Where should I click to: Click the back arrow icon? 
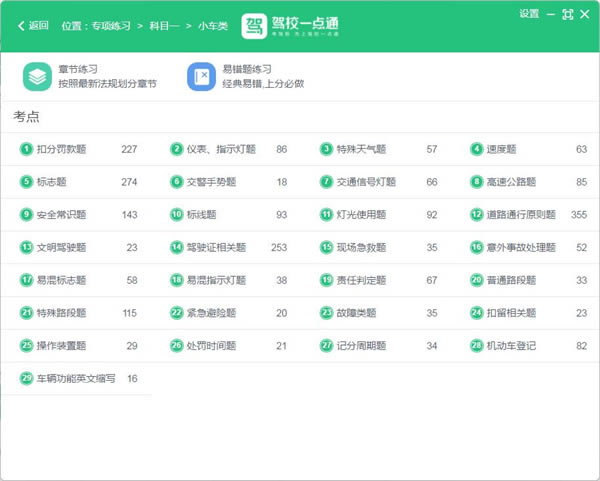(20, 25)
